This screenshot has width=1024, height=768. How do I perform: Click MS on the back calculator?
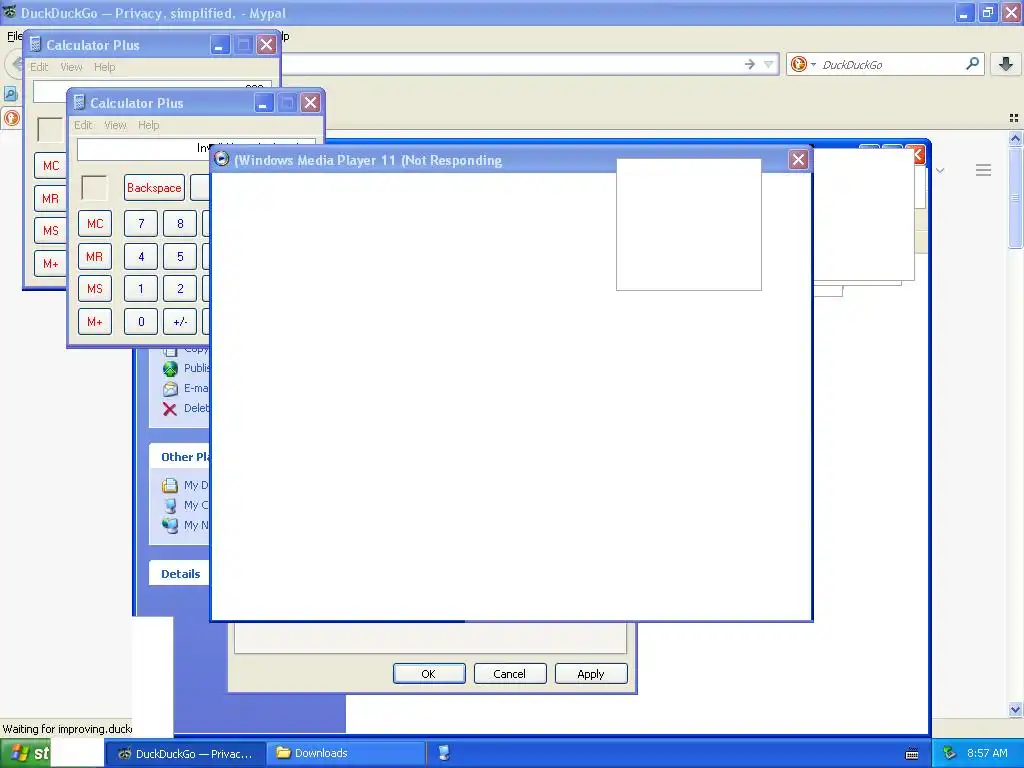click(51, 231)
